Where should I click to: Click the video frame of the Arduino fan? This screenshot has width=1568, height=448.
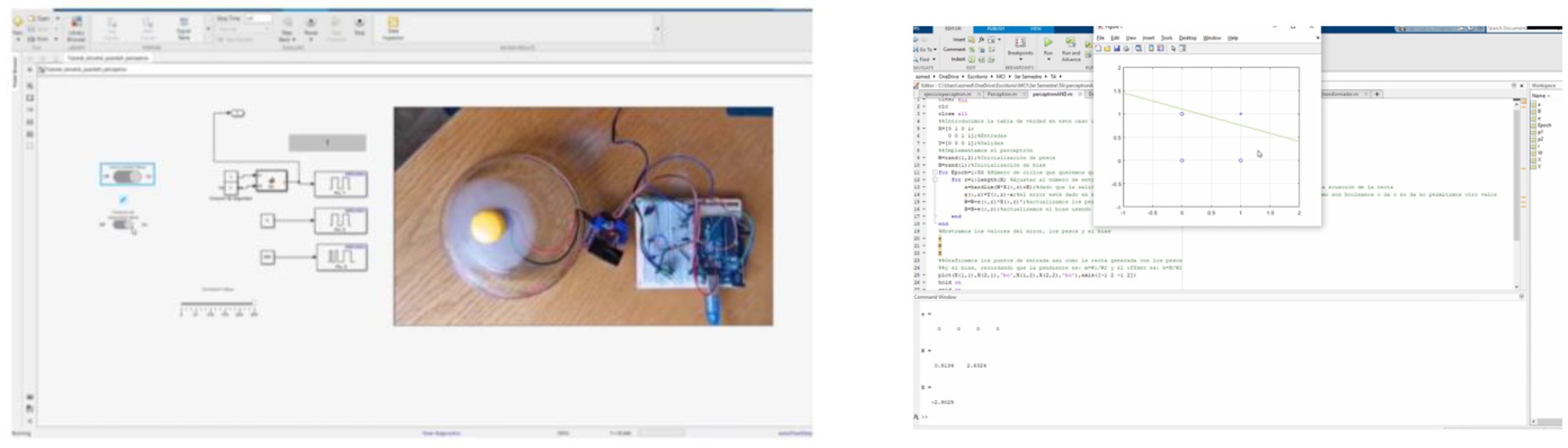click(583, 216)
